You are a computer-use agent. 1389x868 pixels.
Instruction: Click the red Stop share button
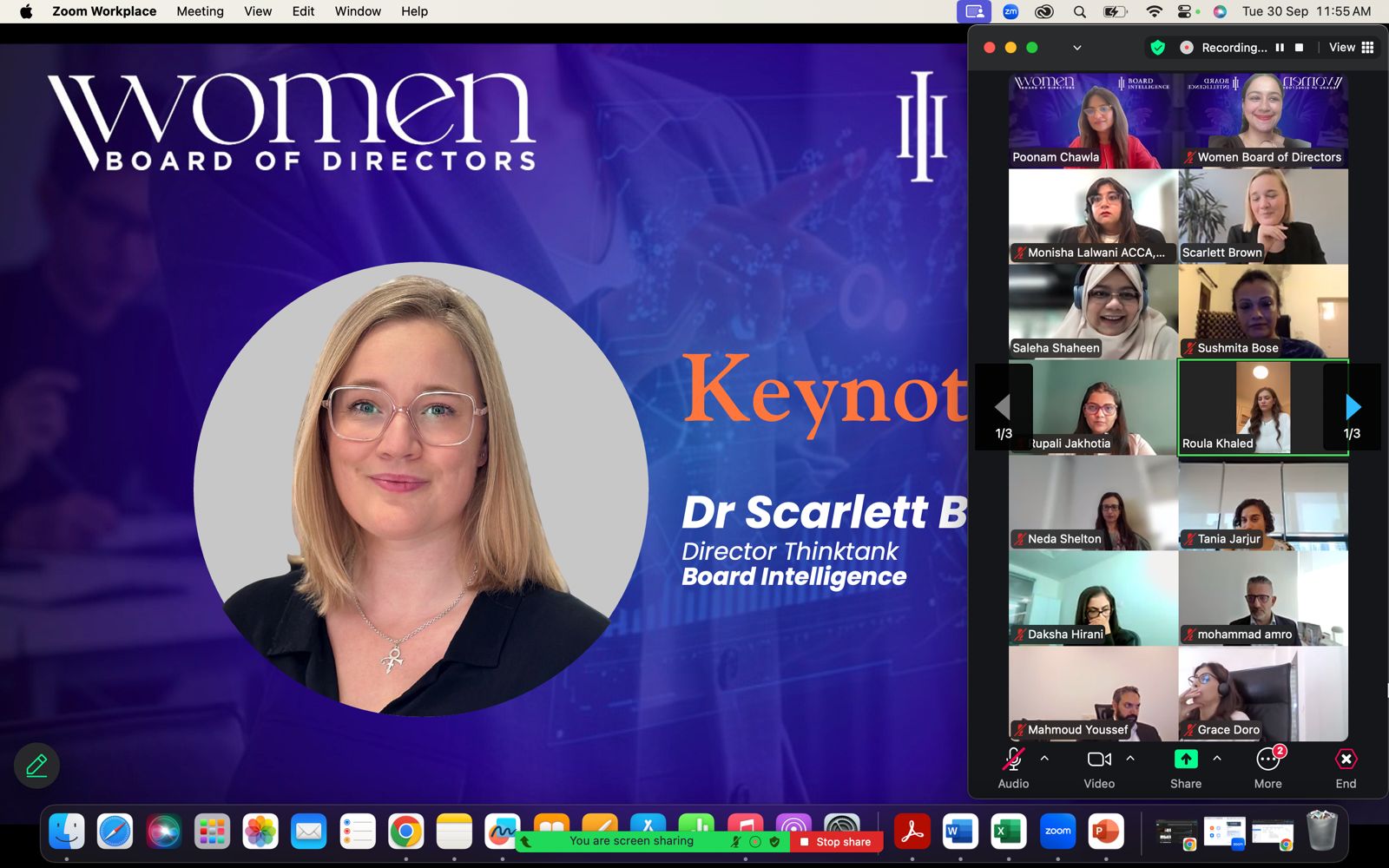[835, 841]
